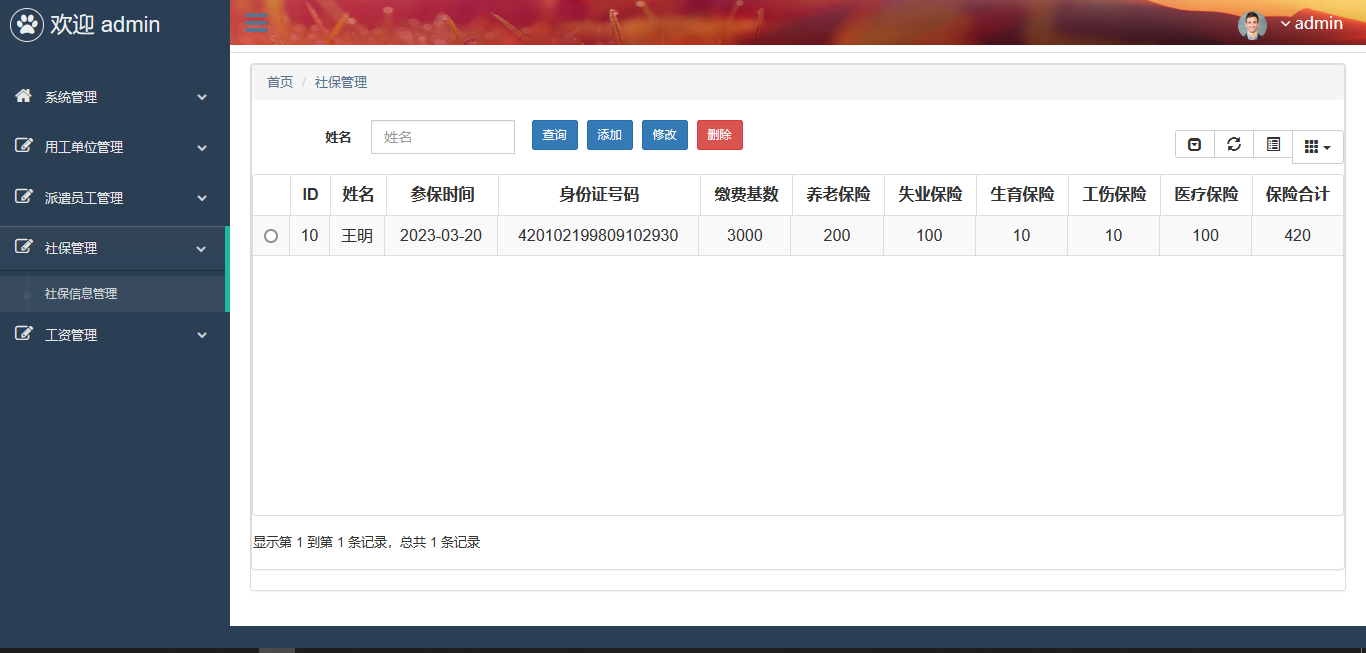Select the radio button for 王明 row
Viewport: 1366px width, 653px height.
click(271, 236)
